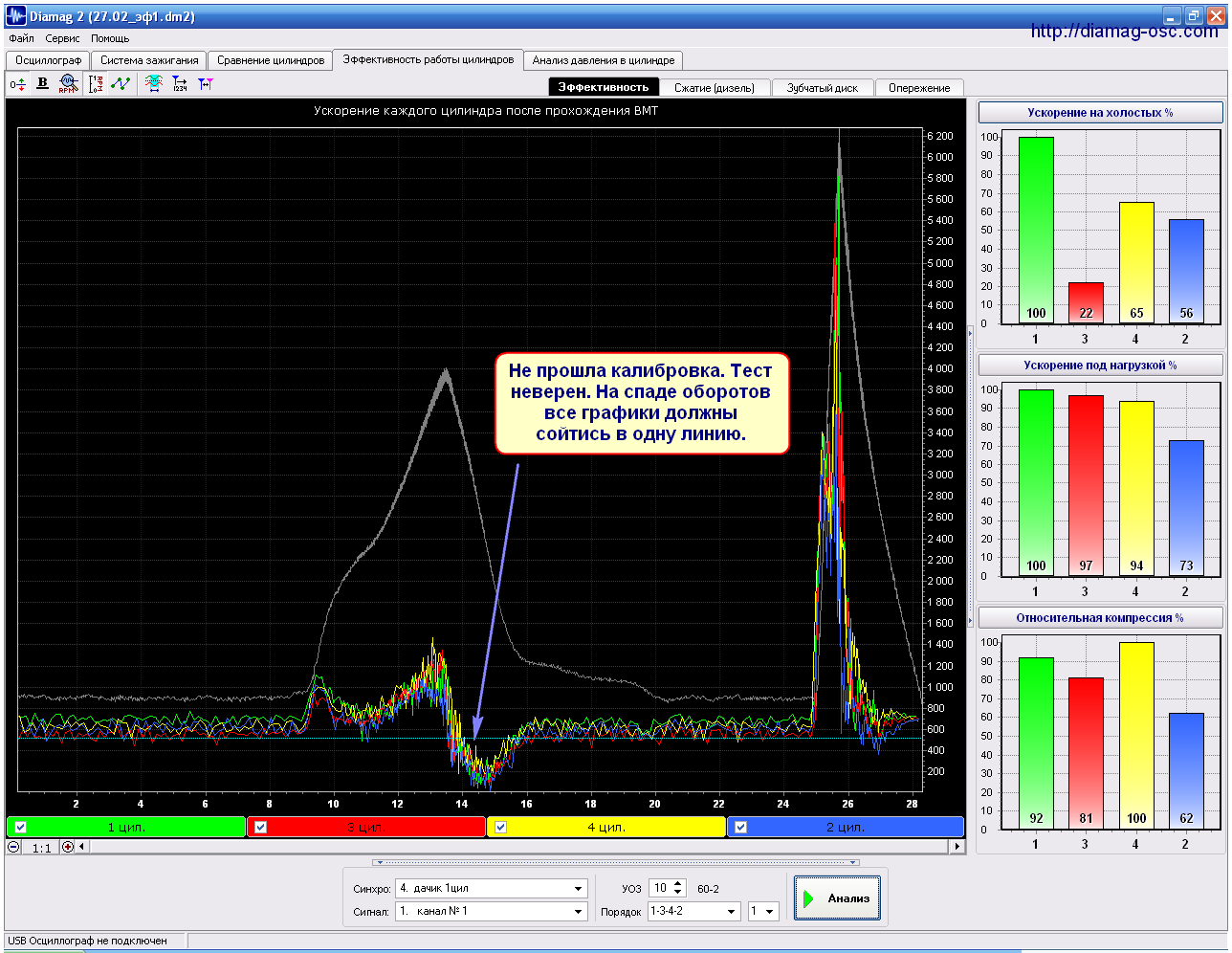Image resolution: width=1232 pixels, height=953 pixels.
Task: Open the Сигнал channel dropdown
Action: (x=578, y=911)
